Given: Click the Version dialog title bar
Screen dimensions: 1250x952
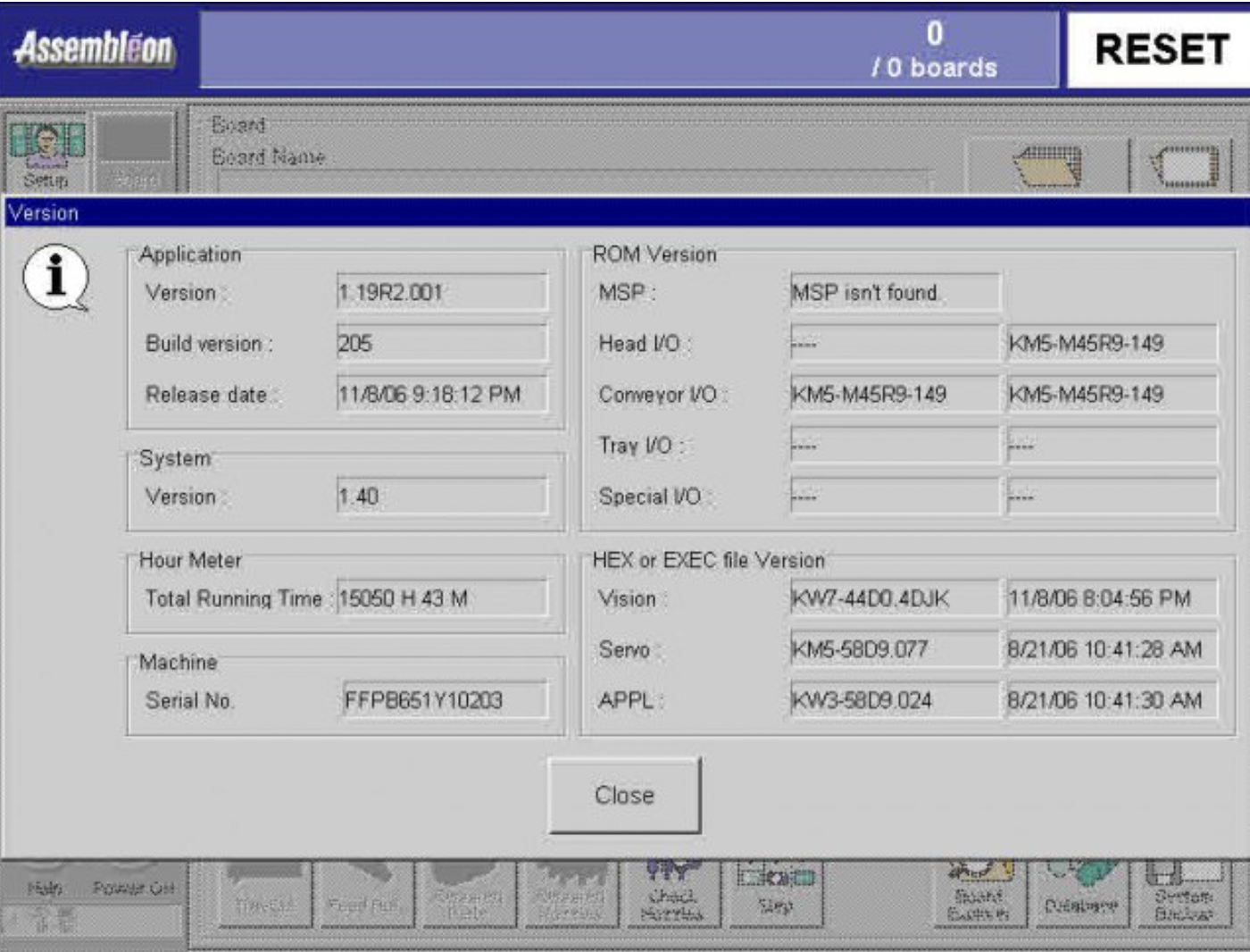Looking at the screenshot, I should pyautogui.click(x=625, y=213).
